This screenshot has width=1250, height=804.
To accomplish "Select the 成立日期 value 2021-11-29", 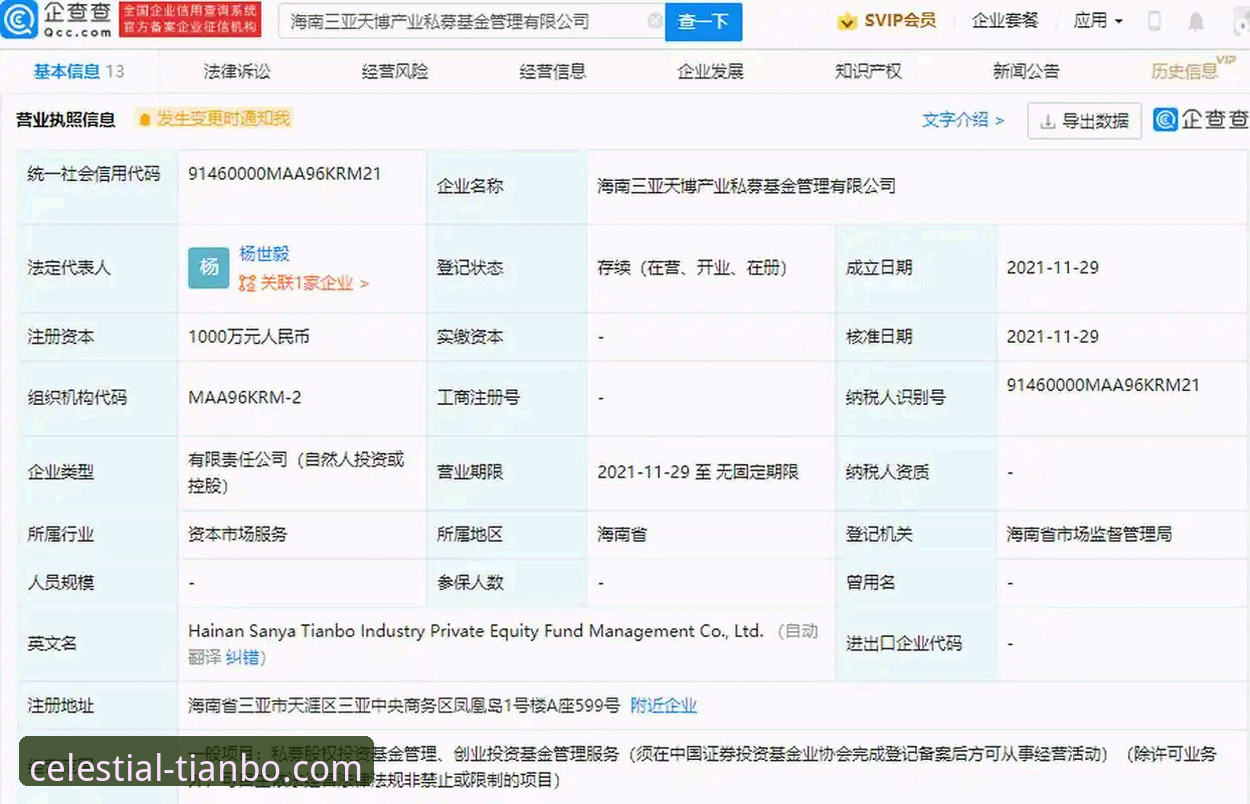I will click(1053, 267).
